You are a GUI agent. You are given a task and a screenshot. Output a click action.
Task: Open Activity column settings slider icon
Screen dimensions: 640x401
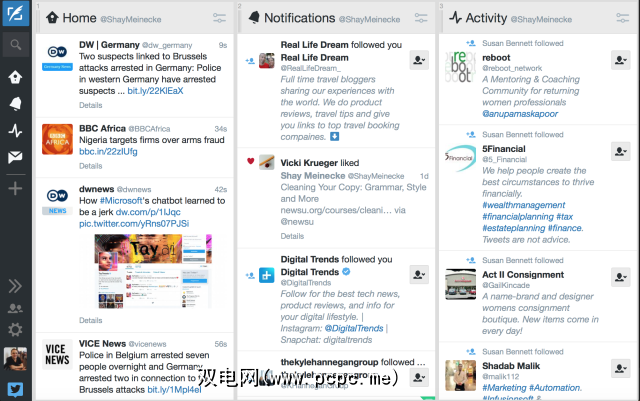click(622, 18)
